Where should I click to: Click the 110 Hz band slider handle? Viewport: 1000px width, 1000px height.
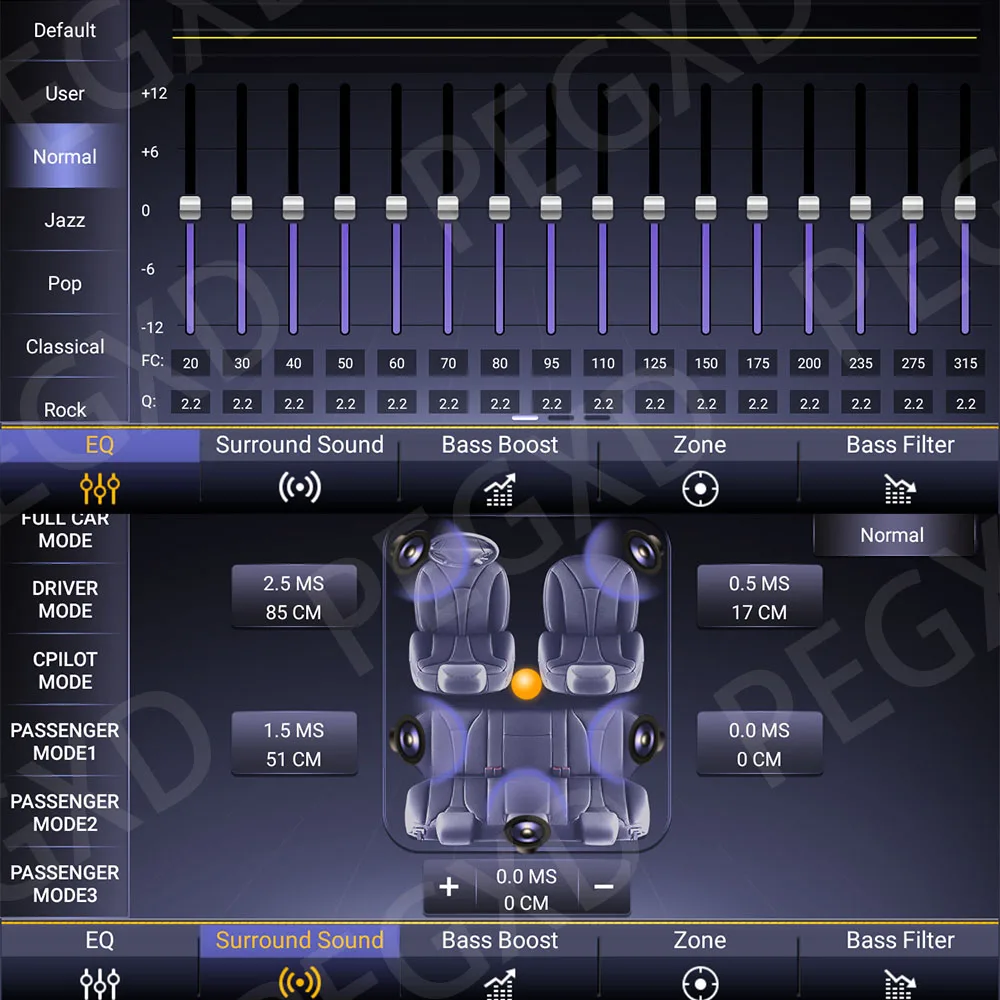tap(603, 208)
